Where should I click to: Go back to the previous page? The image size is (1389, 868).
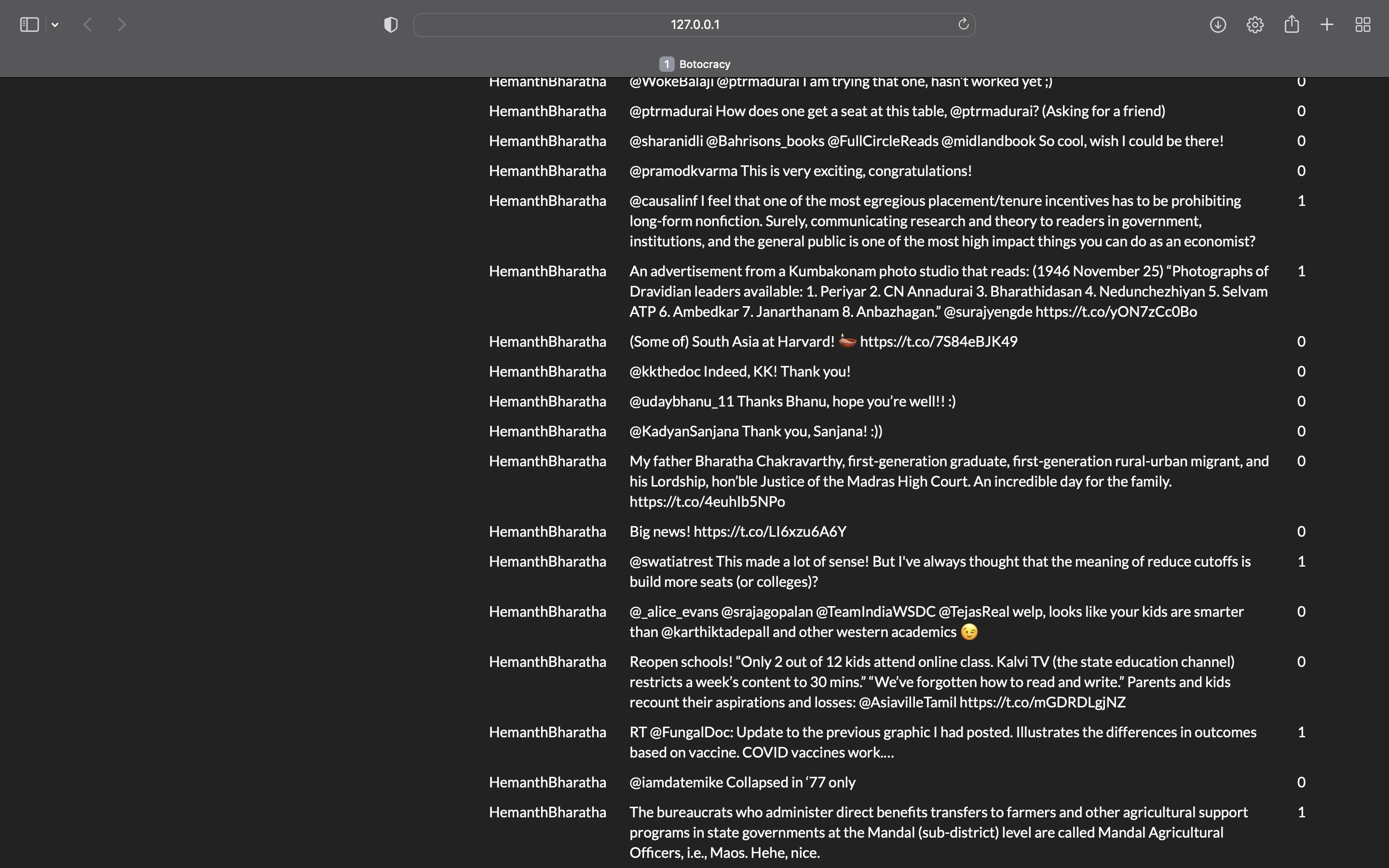[x=88, y=25]
